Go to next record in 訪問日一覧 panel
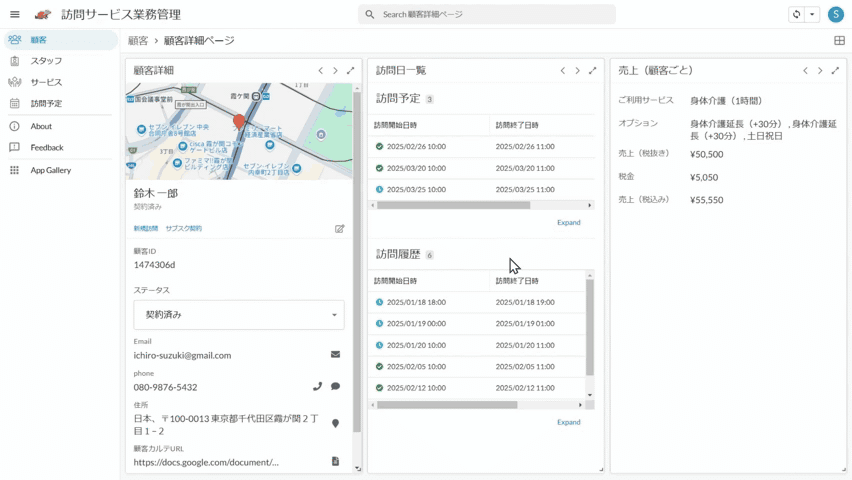Image resolution: width=852 pixels, height=480 pixels. click(577, 71)
